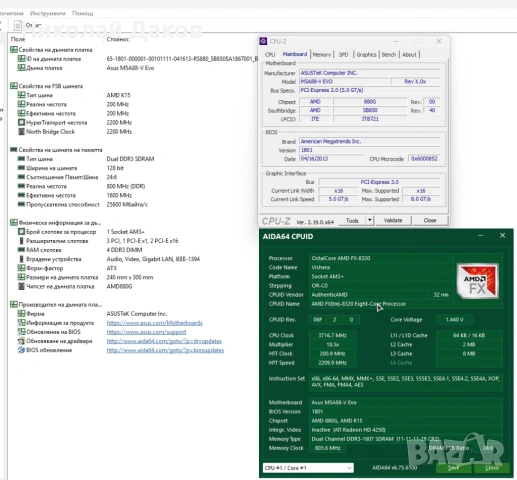Click the '240 mm x 300 mm' value
Screen dimensions: 517x480
pos(130,277)
